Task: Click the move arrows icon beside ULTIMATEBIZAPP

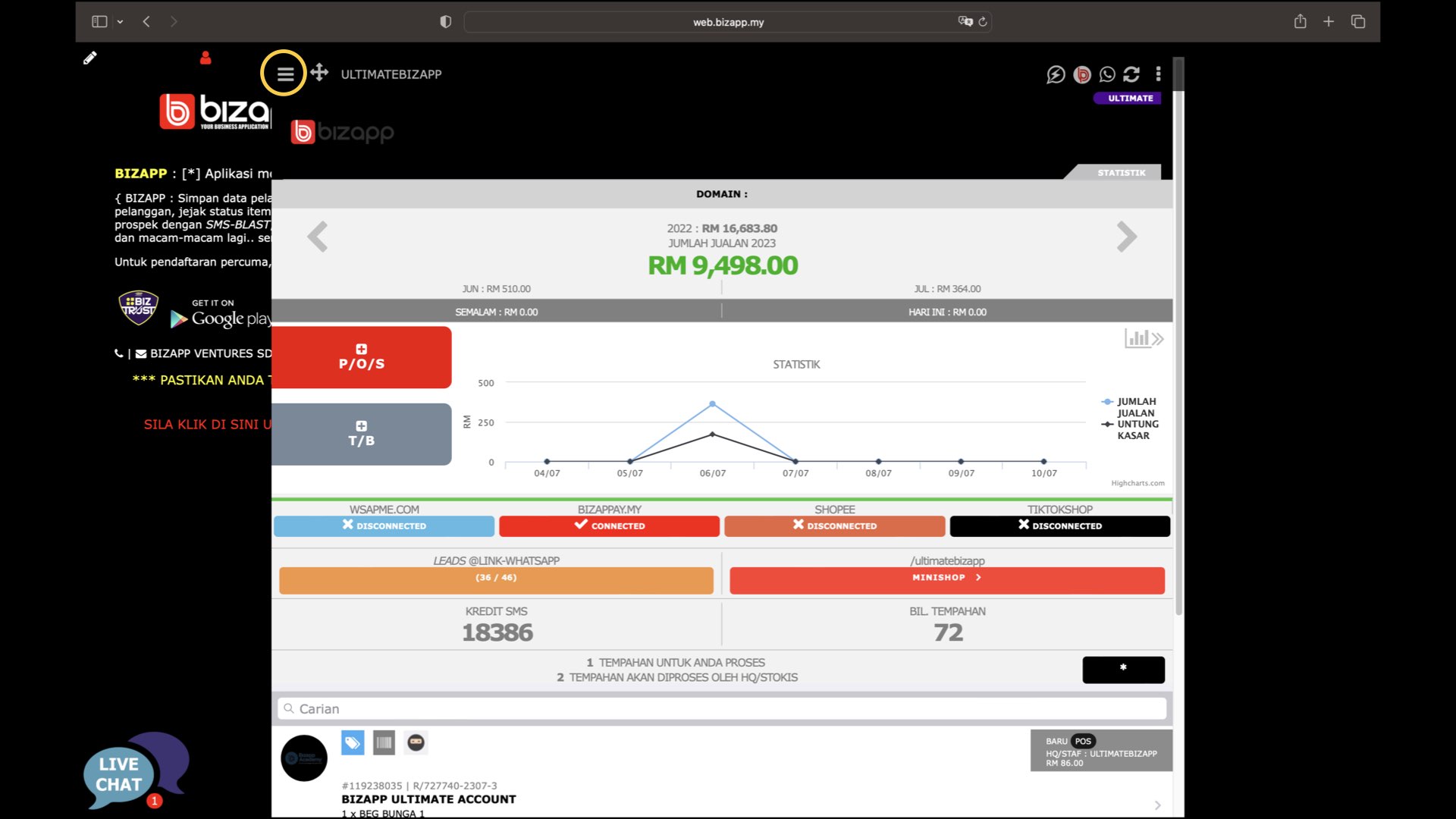Action: click(319, 73)
